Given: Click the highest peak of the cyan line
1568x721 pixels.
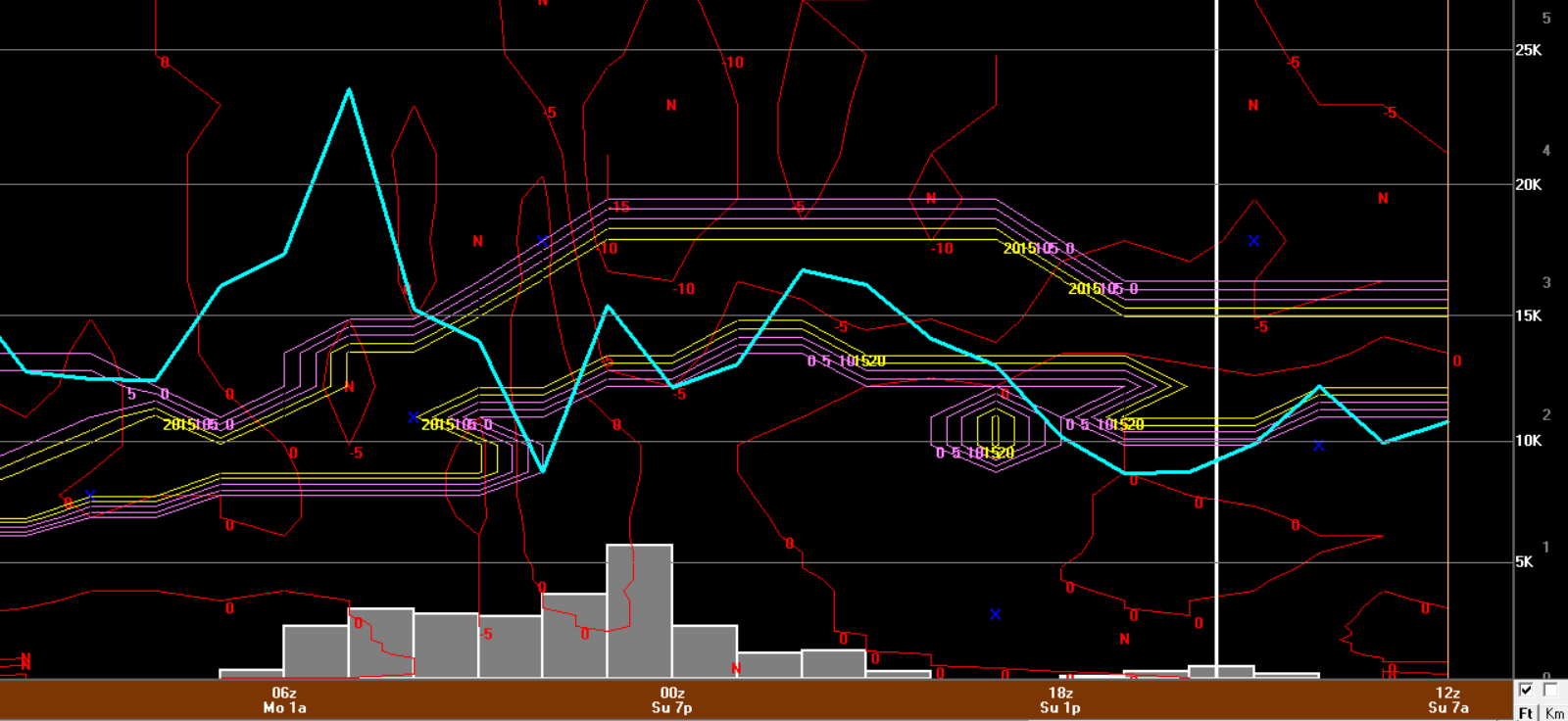Looking at the screenshot, I should tap(349, 90).
